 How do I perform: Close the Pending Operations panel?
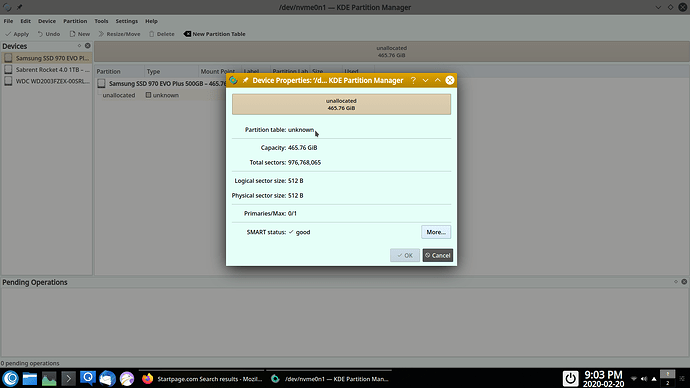(x=684, y=282)
